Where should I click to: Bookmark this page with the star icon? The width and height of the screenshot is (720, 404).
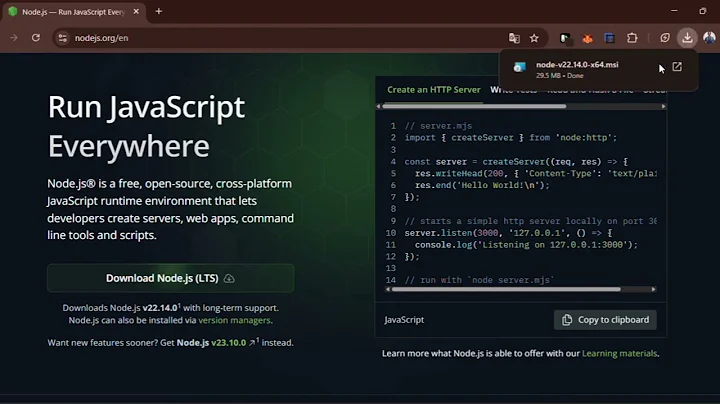[x=534, y=38]
